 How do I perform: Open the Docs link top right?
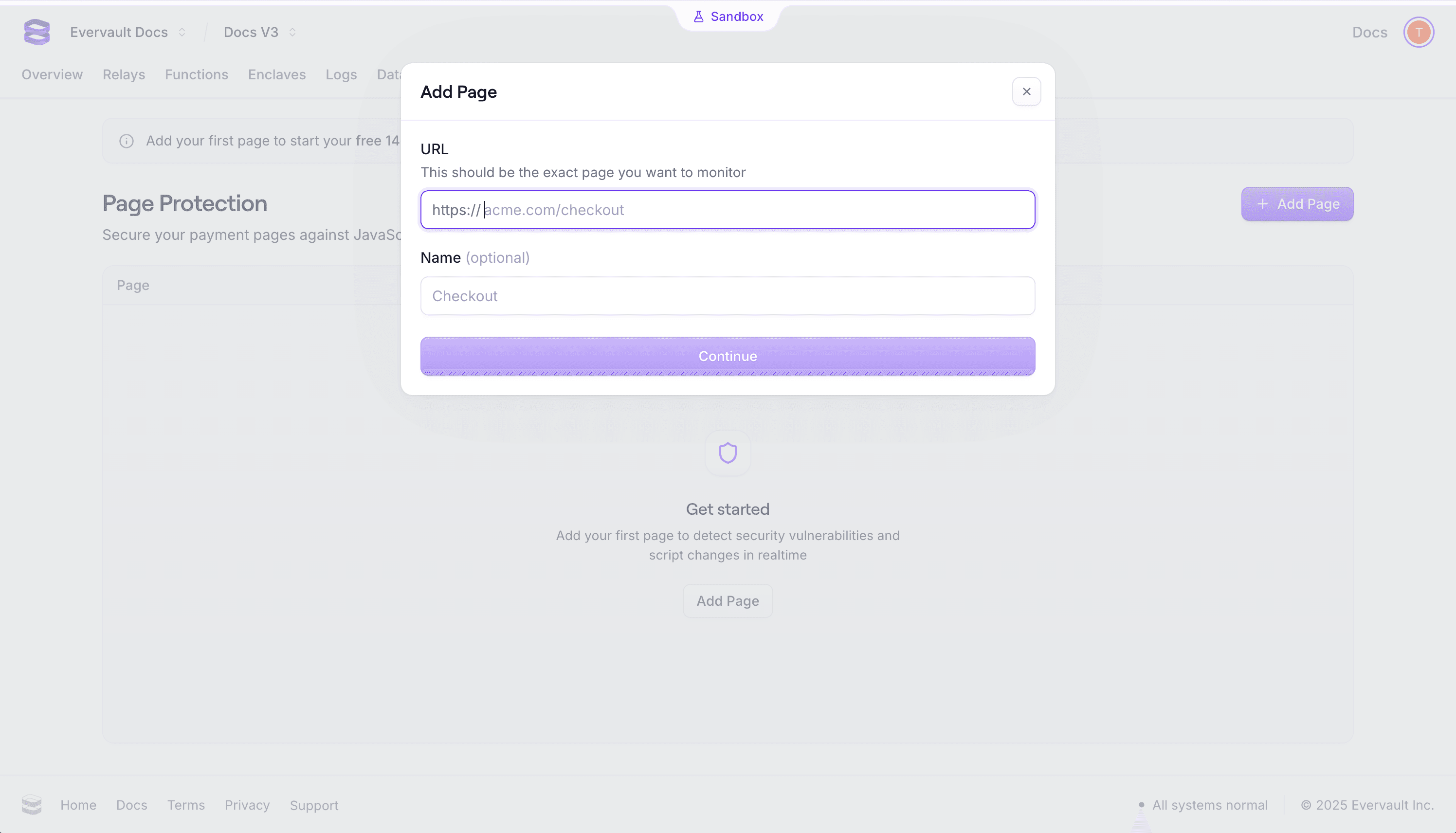(x=1369, y=32)
